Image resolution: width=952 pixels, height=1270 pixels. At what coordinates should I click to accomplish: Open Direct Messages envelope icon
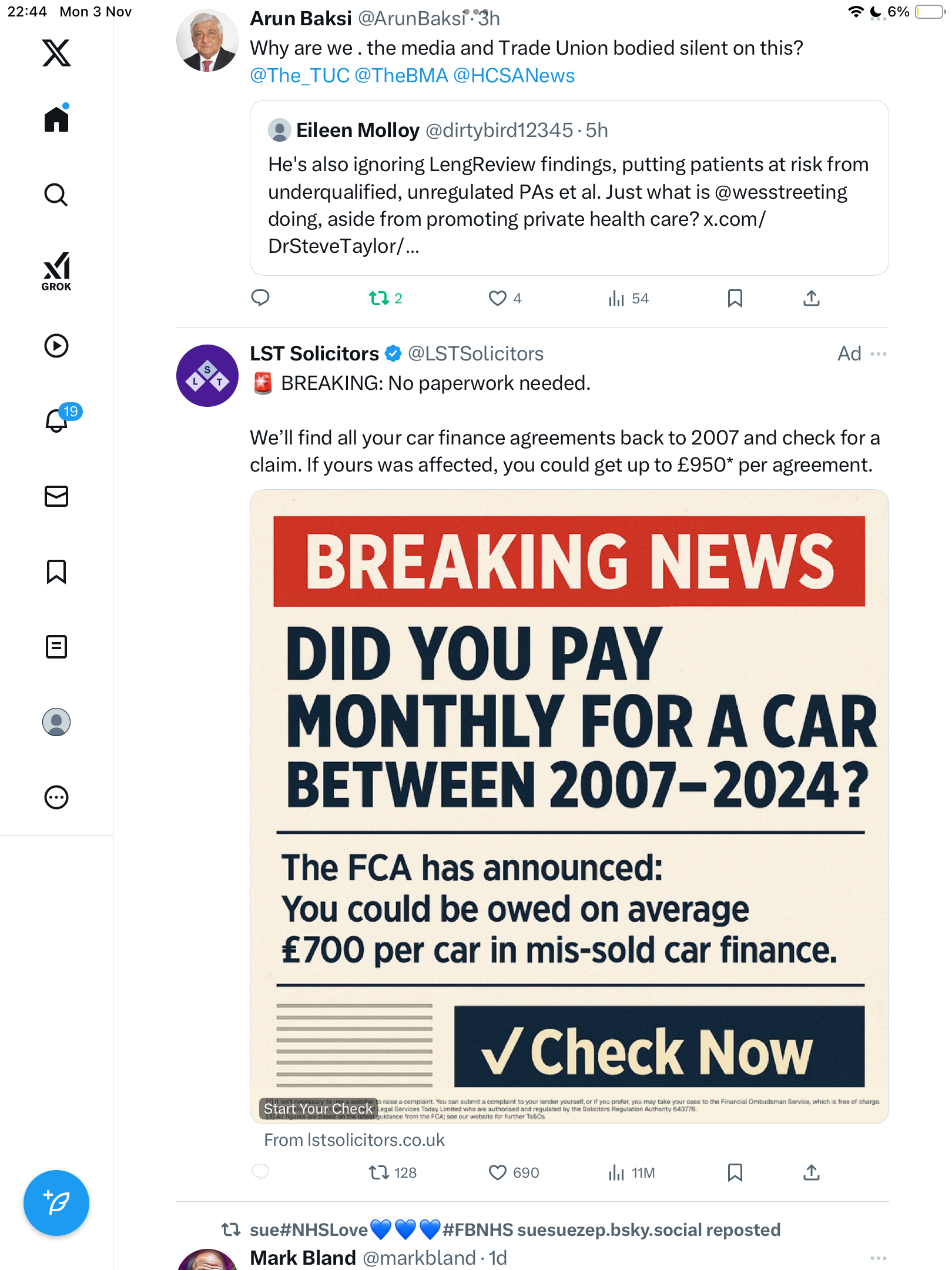(56, 496)
